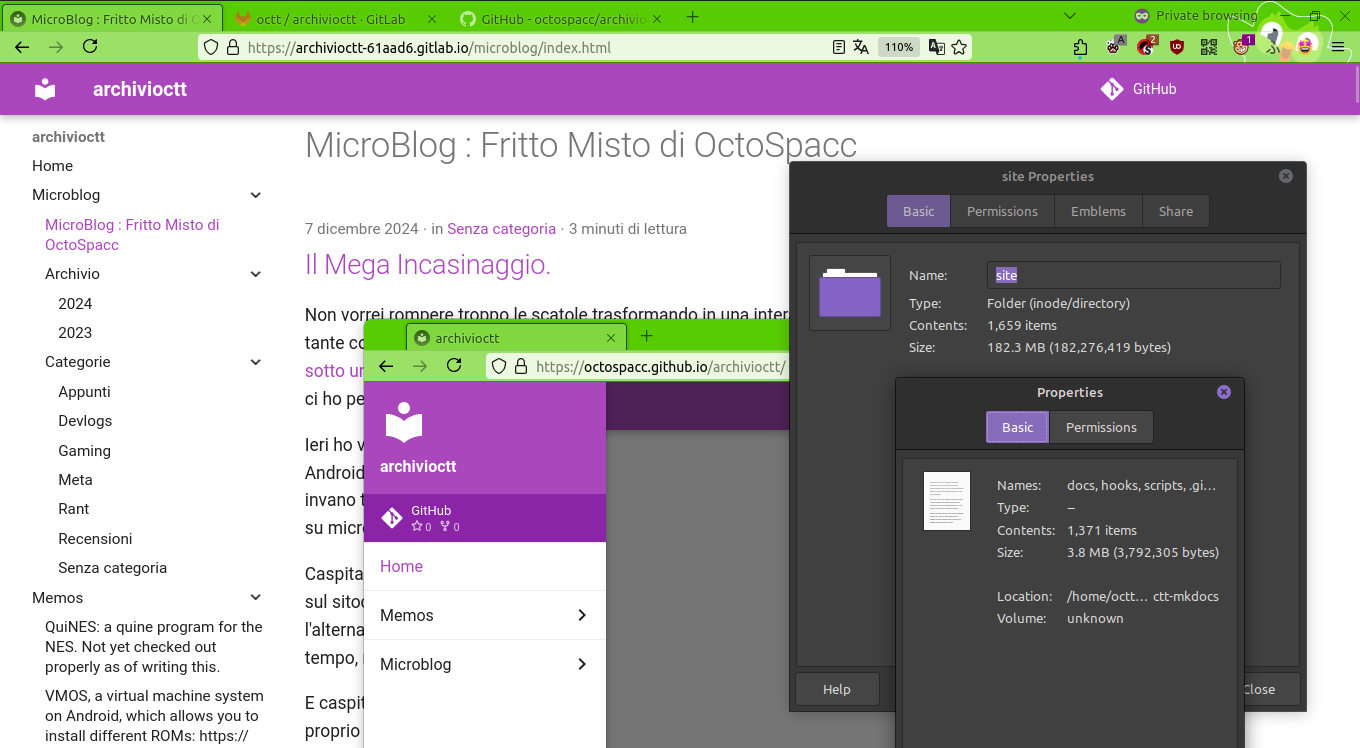Select the Appunti category
Screen dimensions: 1360x748
[84, 392]
